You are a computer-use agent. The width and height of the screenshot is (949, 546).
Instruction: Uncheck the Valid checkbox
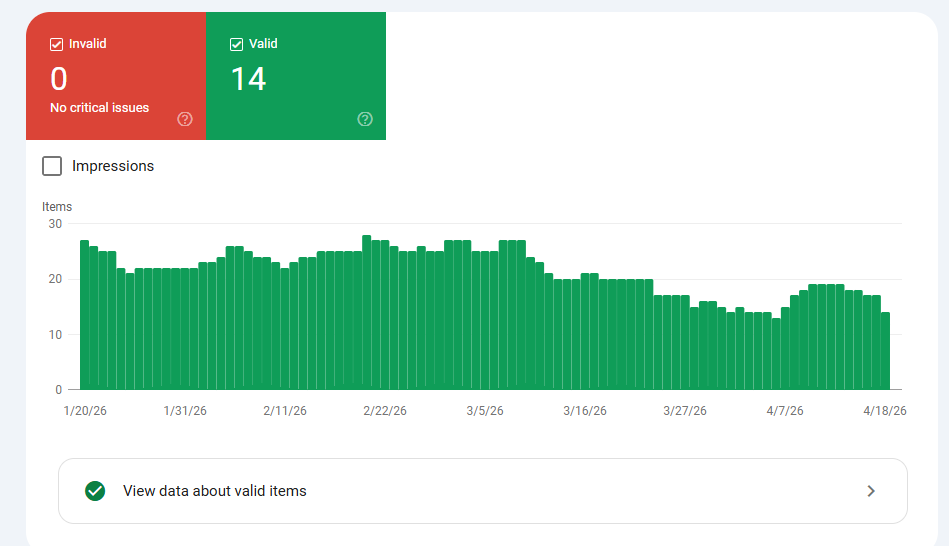click(237, 44)
